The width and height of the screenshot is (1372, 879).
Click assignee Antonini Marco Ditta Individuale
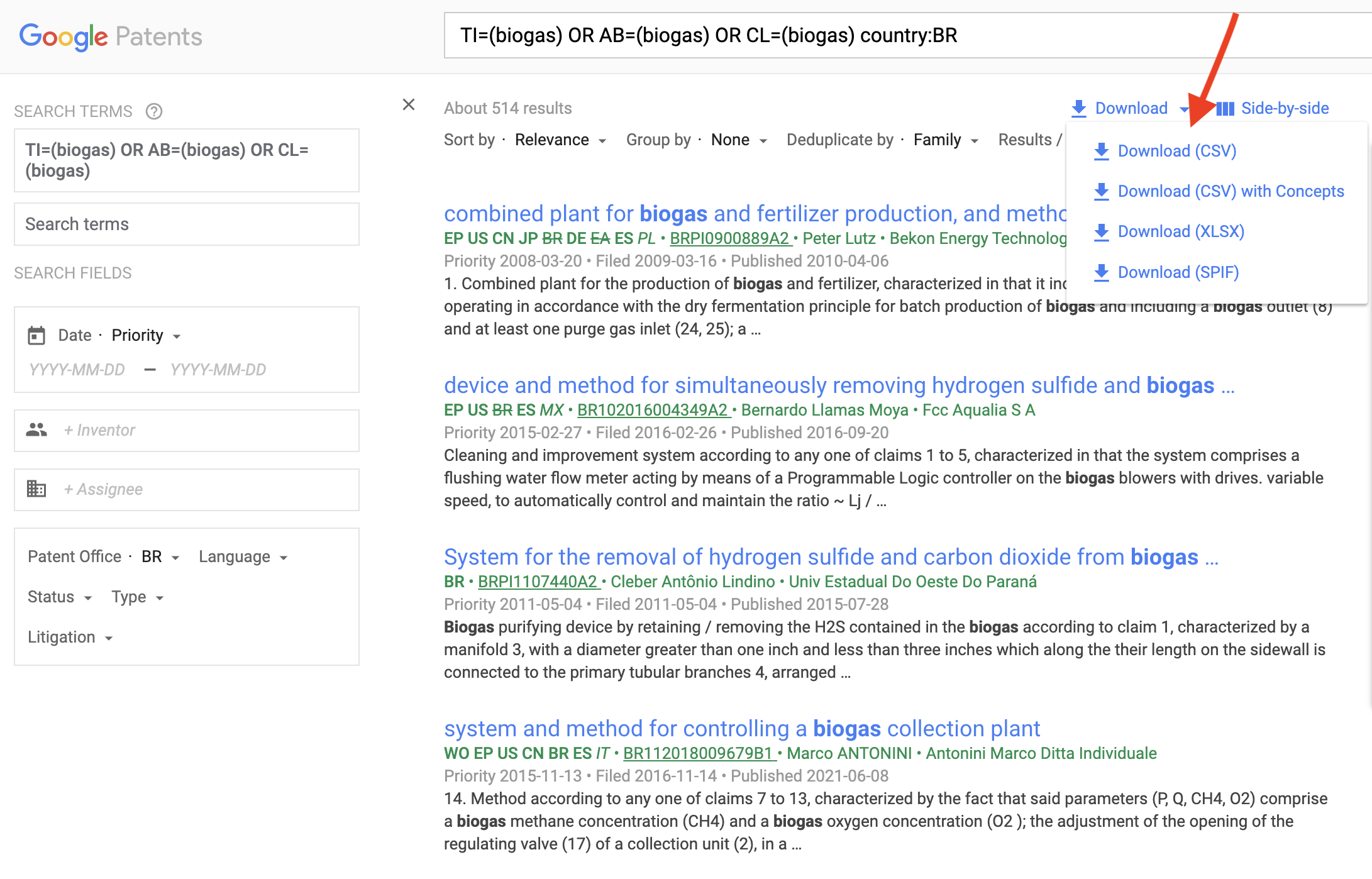(x=1041, y=753)
